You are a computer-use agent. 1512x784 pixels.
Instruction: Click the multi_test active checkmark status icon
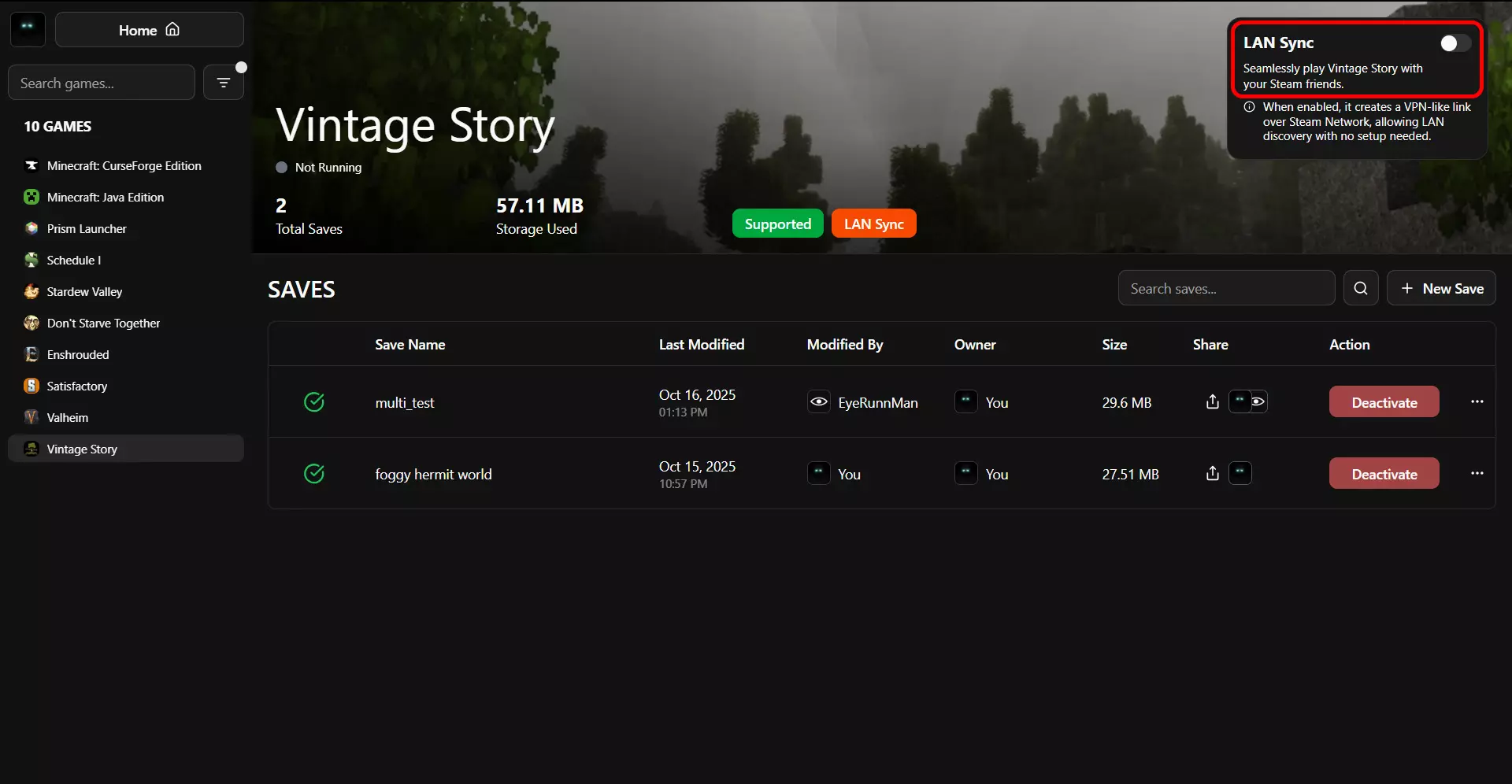pos(314,402)
